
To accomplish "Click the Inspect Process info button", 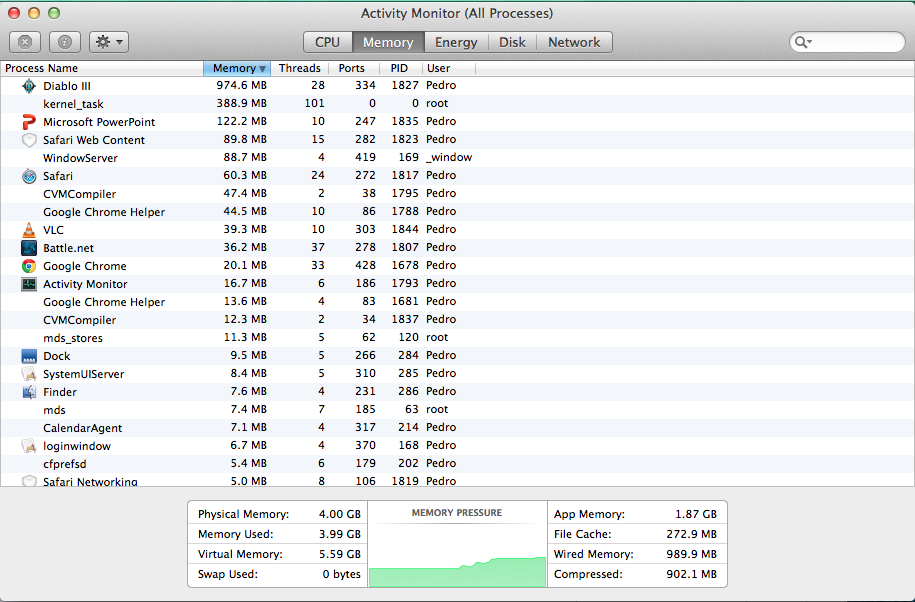I will coord(65,42).
